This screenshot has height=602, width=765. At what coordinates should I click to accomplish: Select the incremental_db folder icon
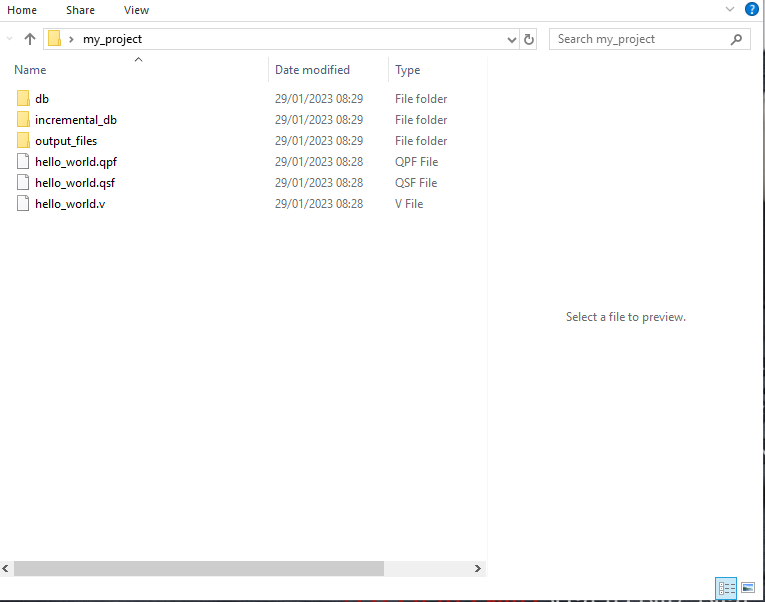coord(23,119)
